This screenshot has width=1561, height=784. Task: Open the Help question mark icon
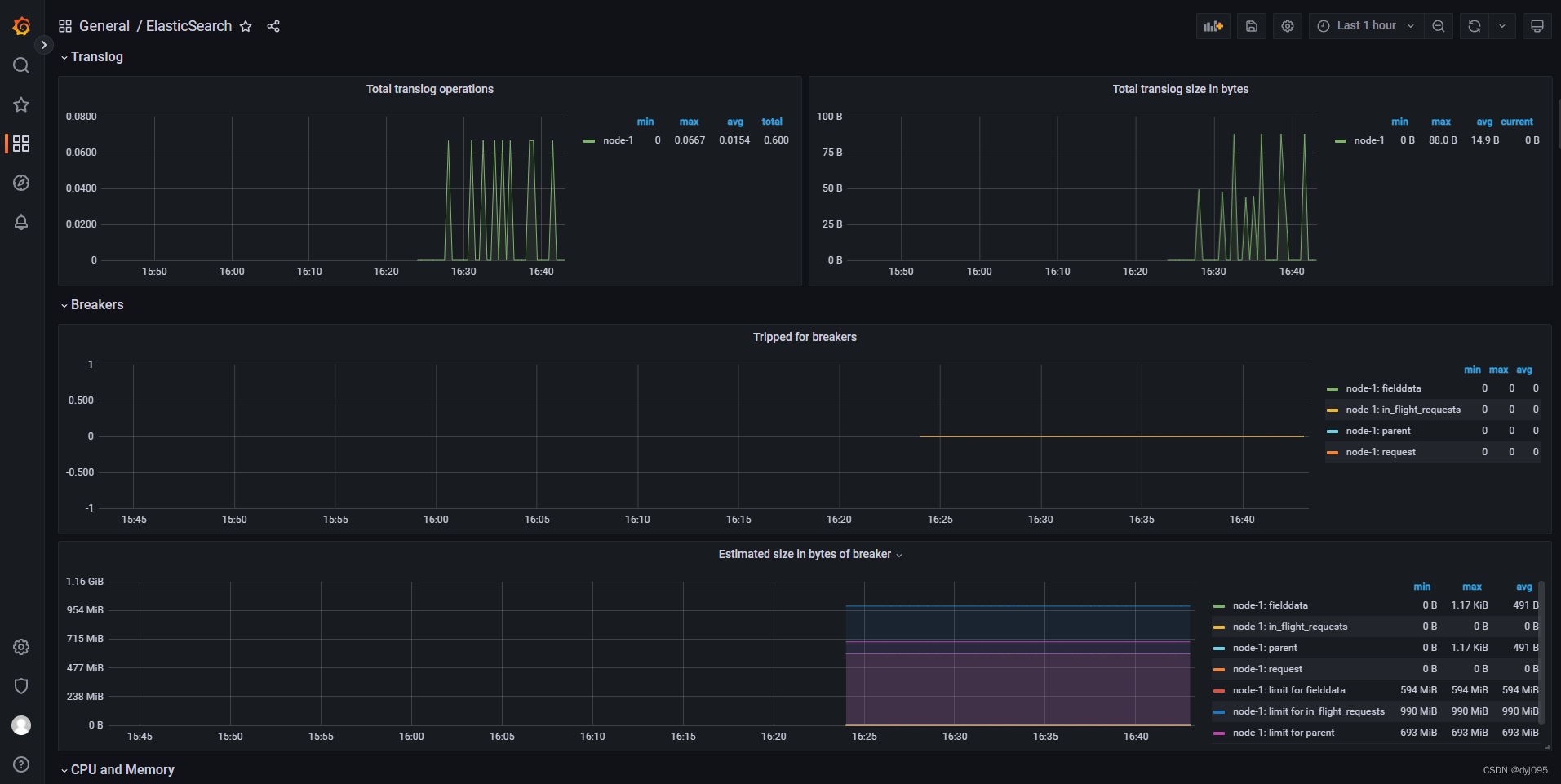click(21, 764)
